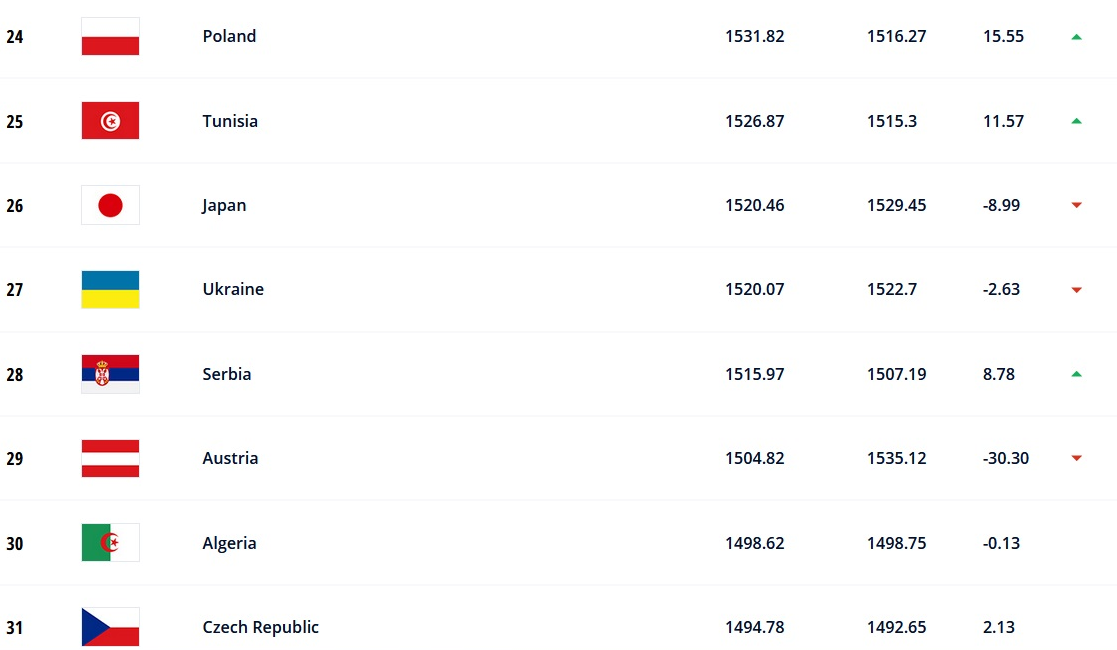Image resolution: width=1117 pixels, height=650 pixels.
Task: Click the Algeria flag icon
Action: coord(110,543)
